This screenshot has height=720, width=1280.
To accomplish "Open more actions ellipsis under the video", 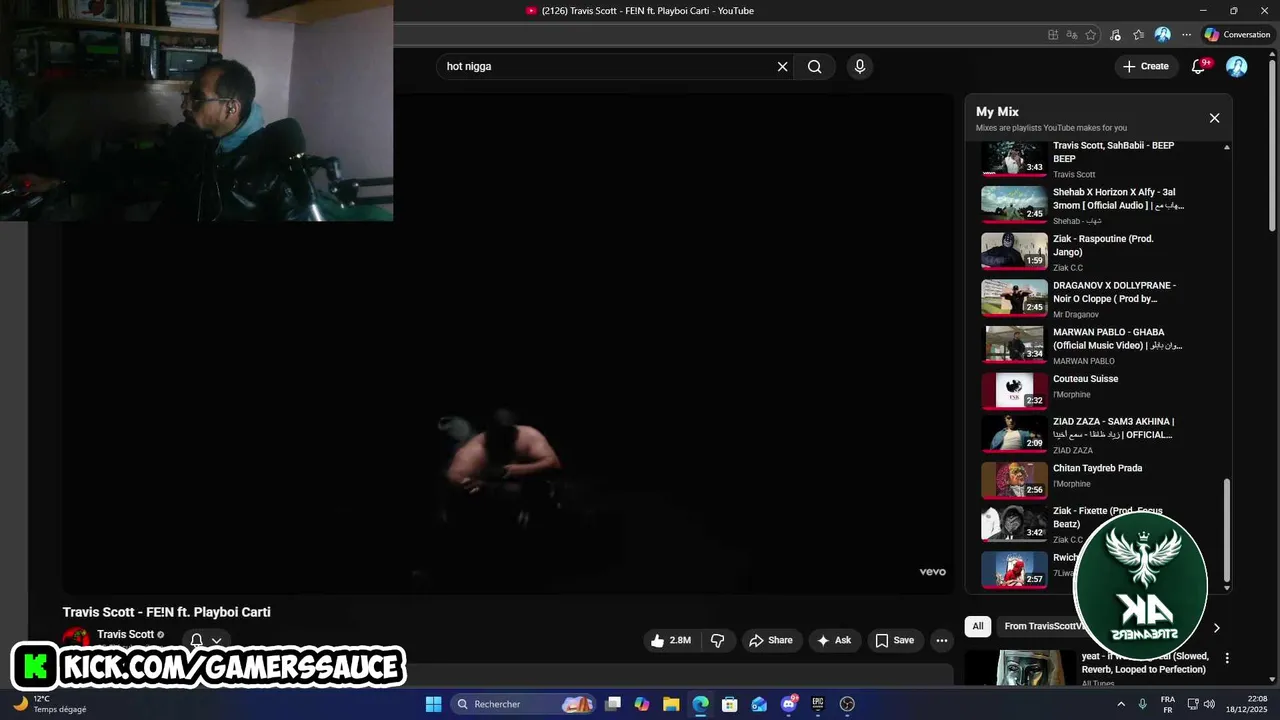I will point(942,641).
